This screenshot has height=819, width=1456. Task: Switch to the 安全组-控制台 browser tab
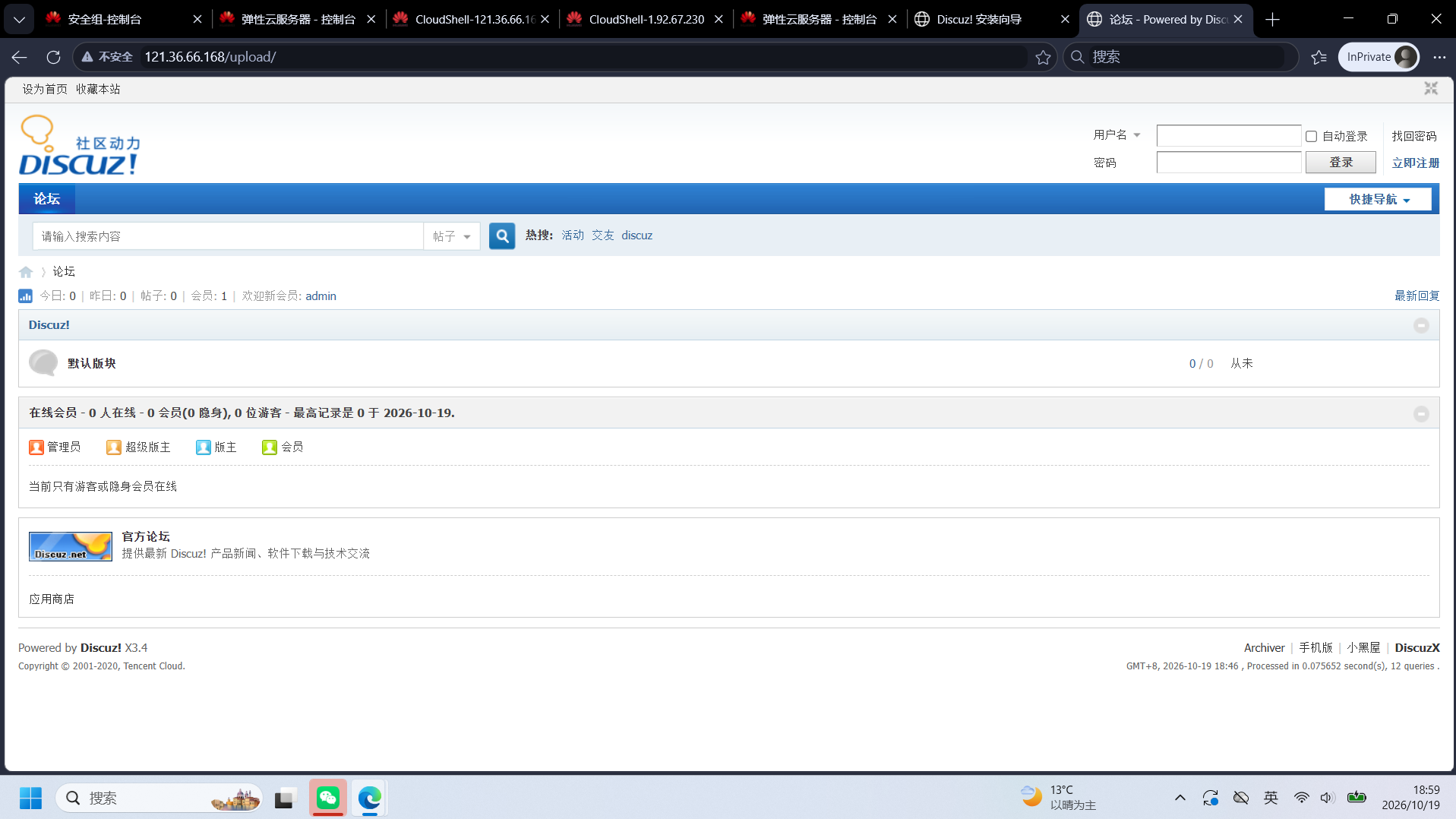coord(123,19)
